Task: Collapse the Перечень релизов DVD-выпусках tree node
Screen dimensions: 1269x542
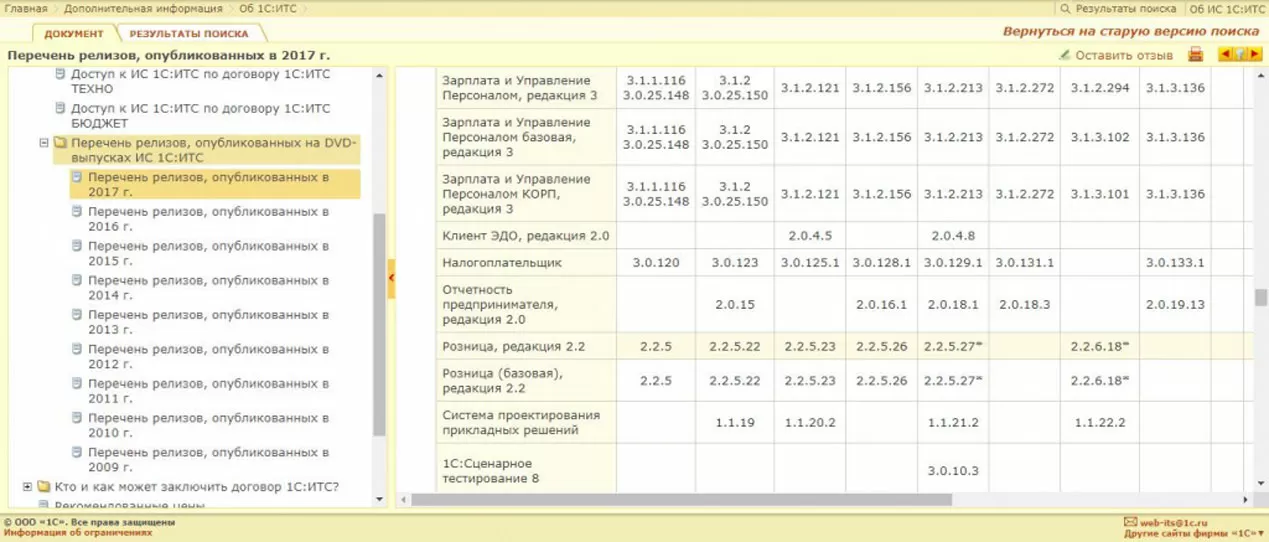Action: click(44, 143)
